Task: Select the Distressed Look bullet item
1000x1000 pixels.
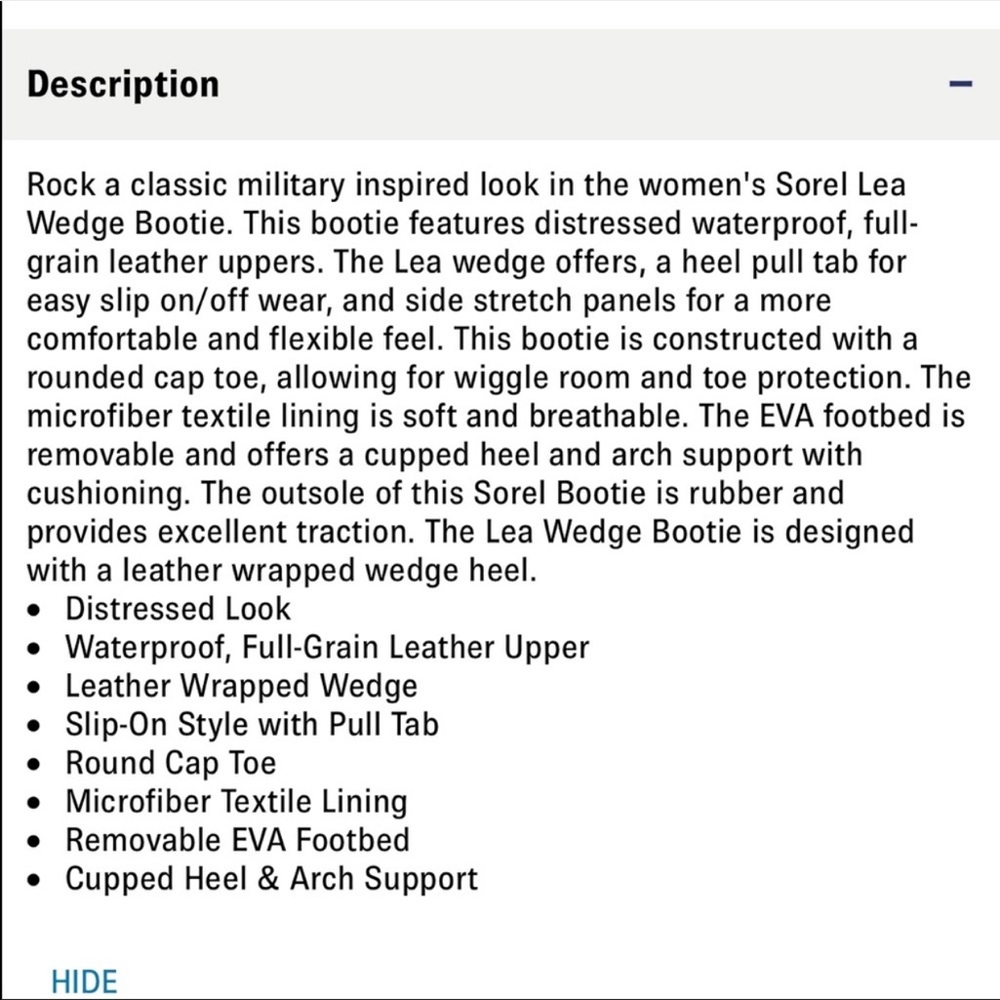Action: coord(178,608)
